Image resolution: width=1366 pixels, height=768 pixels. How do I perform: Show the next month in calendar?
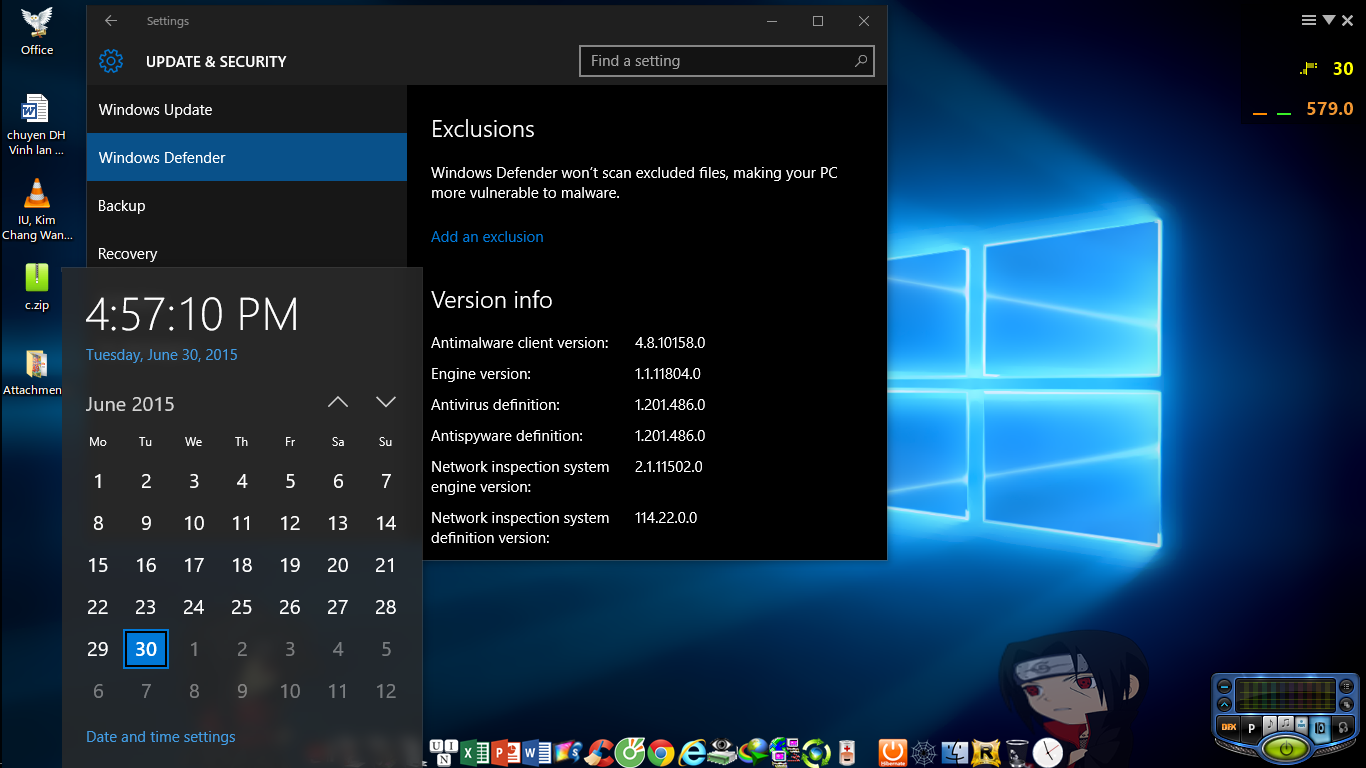[386, 402]
